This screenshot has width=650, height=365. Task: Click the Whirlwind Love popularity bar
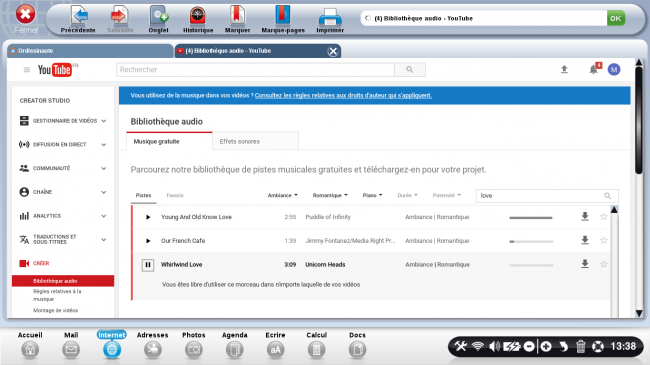click(531, 265)
